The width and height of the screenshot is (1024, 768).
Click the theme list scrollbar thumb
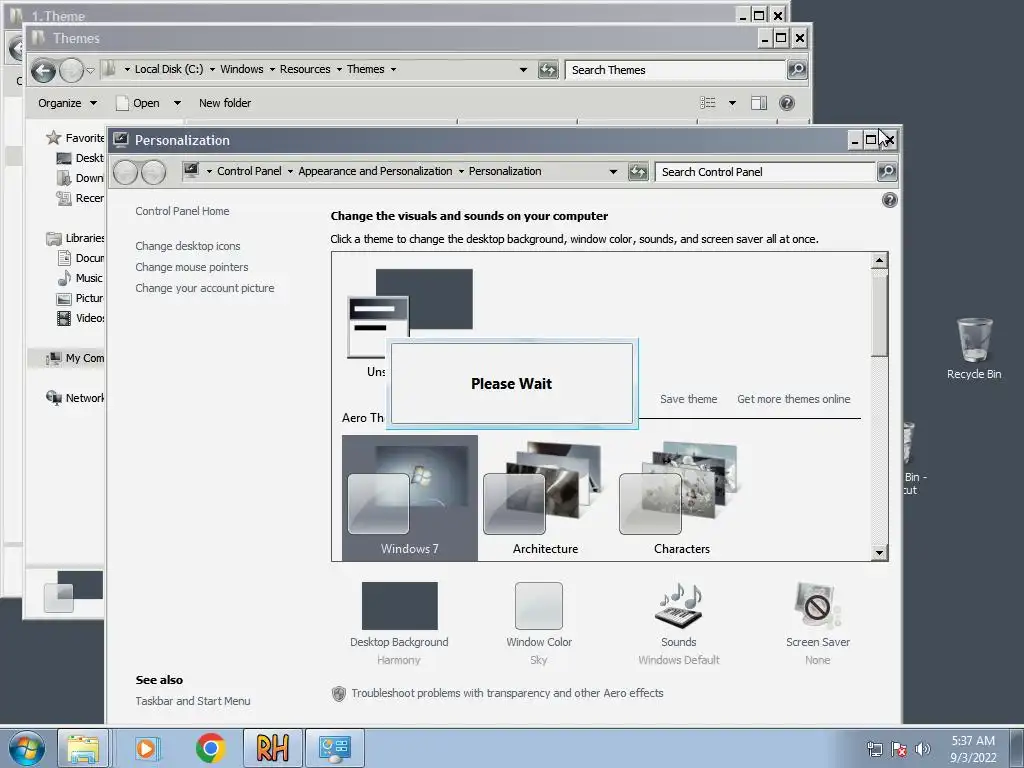(x=879, y=313)
